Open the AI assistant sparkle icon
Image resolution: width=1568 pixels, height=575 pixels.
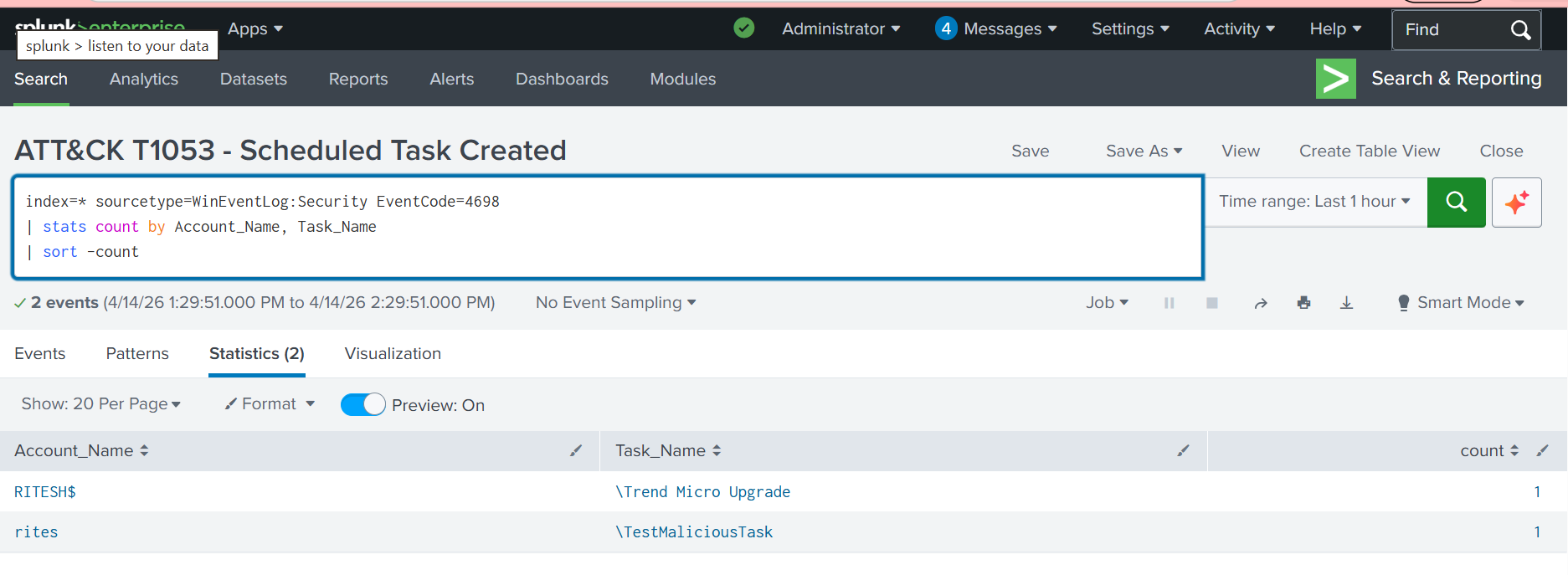click(x=1516, y=202)
